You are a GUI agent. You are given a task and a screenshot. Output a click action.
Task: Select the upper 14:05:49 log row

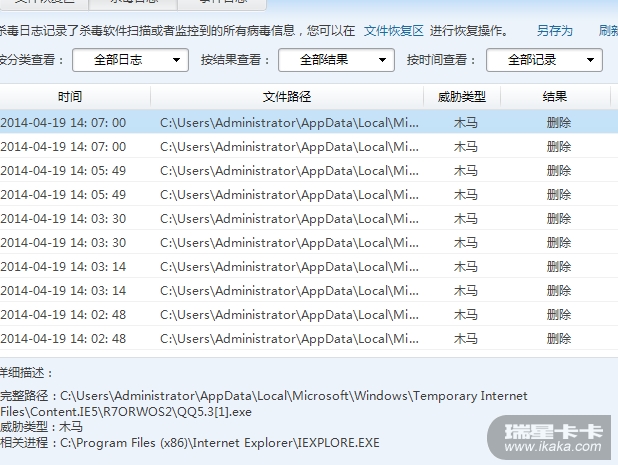coord(309,171)
